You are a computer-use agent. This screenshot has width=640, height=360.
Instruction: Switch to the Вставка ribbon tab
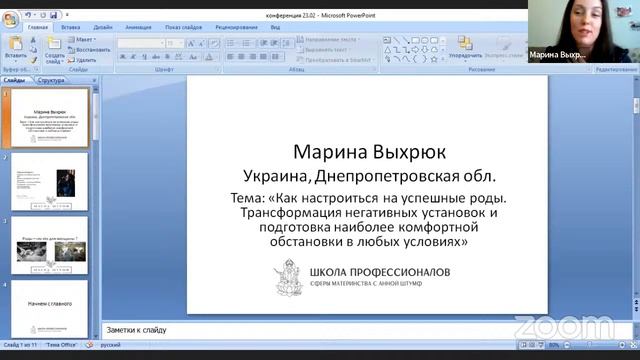tap(71, 27)
